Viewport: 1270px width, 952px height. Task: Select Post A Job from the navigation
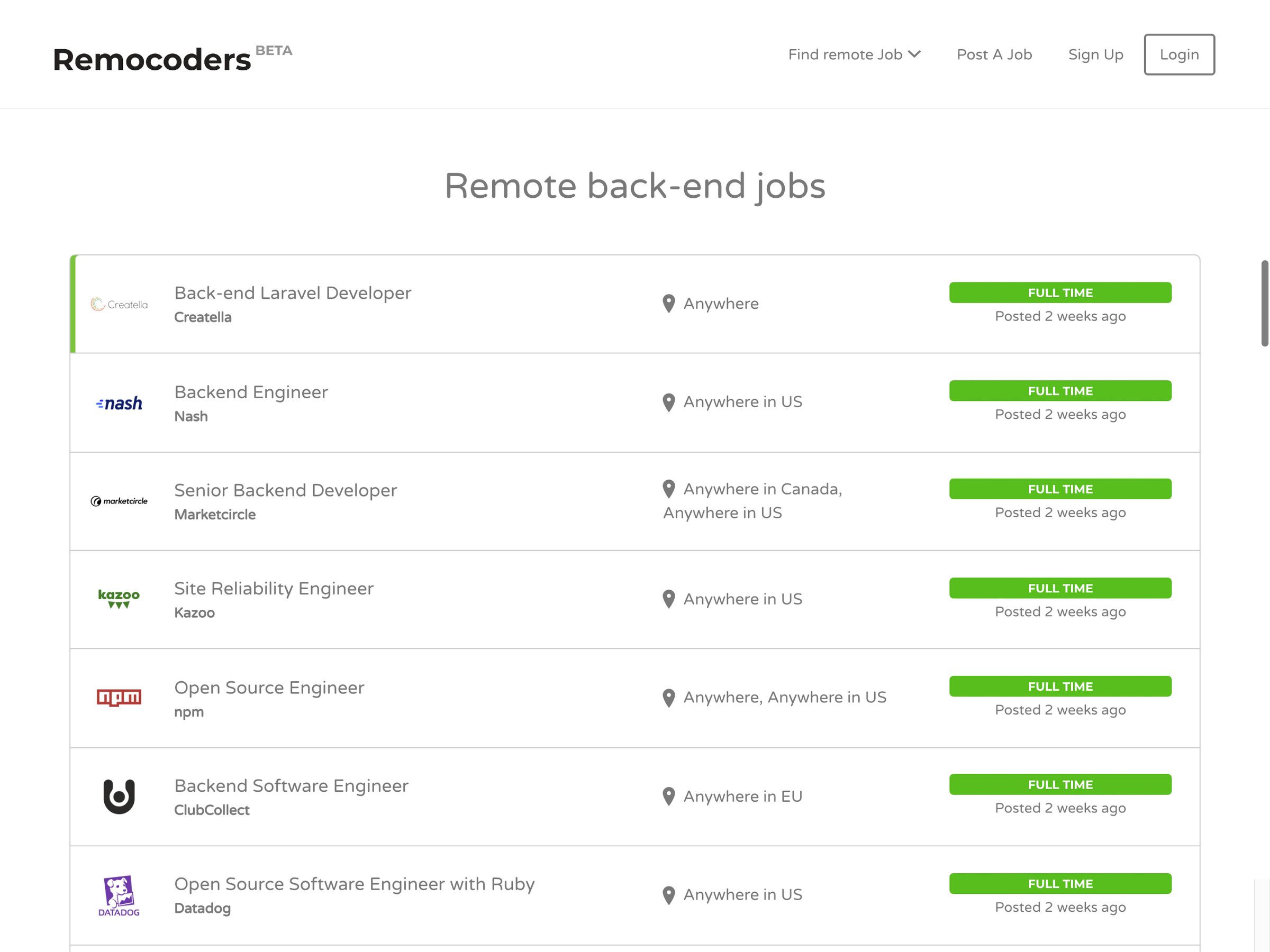click(994, 54)
